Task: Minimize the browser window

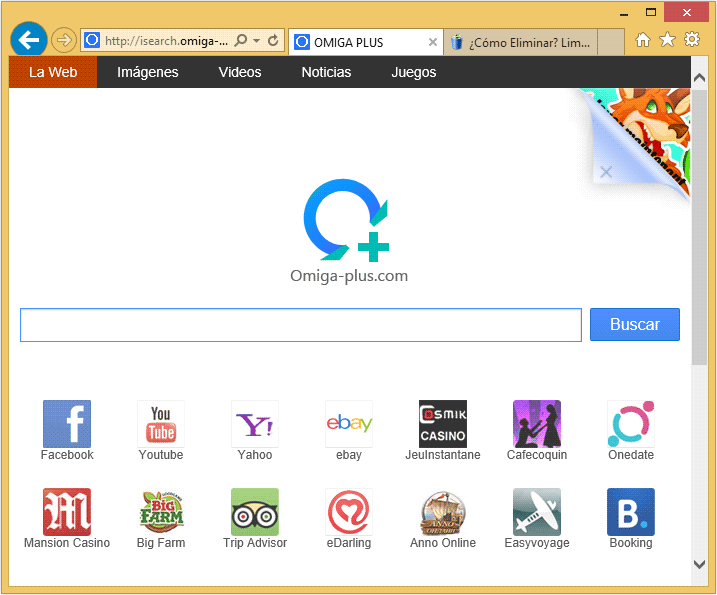Action: coord(624,14)
